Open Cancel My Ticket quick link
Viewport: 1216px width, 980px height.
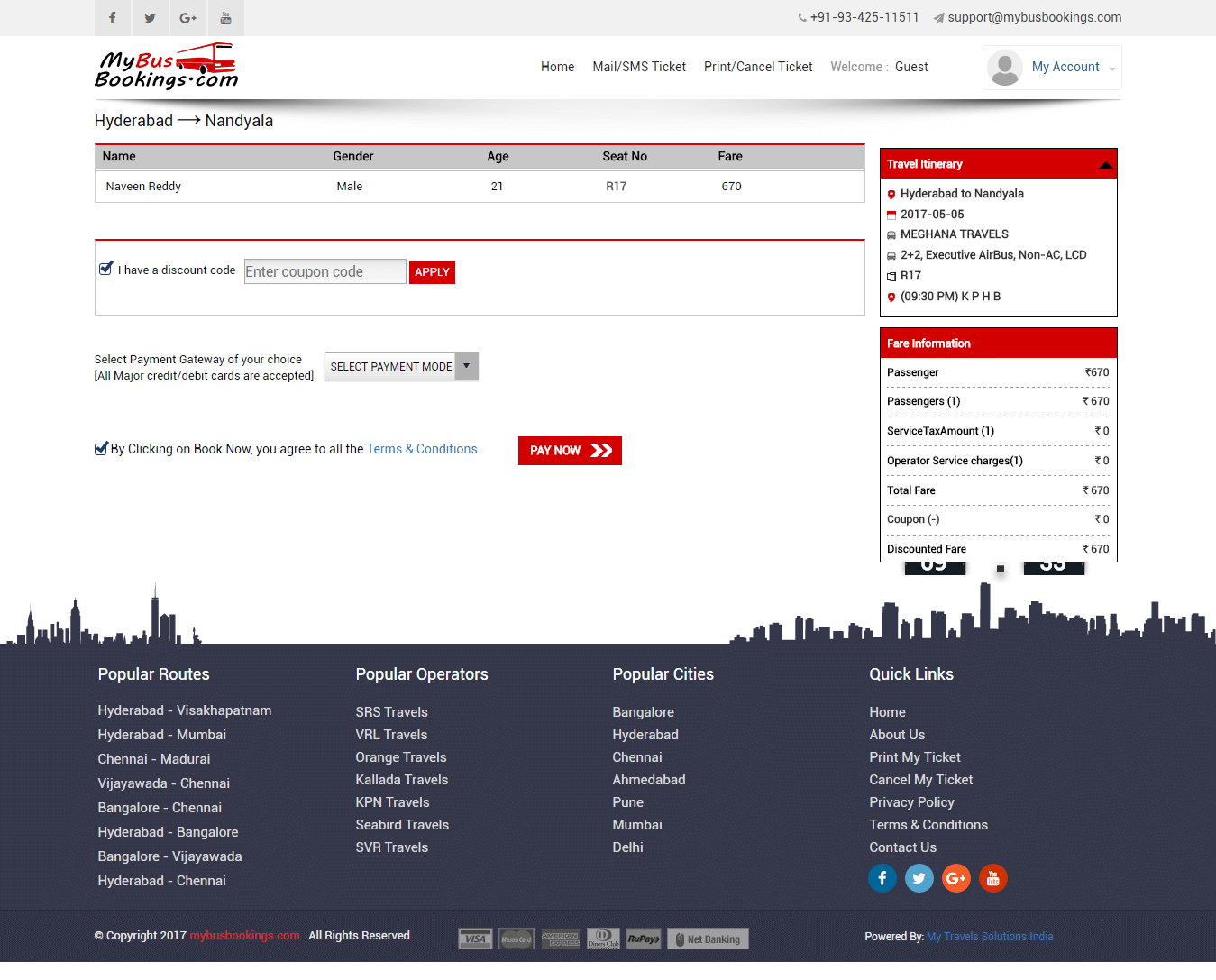click(x=921, y=780)
